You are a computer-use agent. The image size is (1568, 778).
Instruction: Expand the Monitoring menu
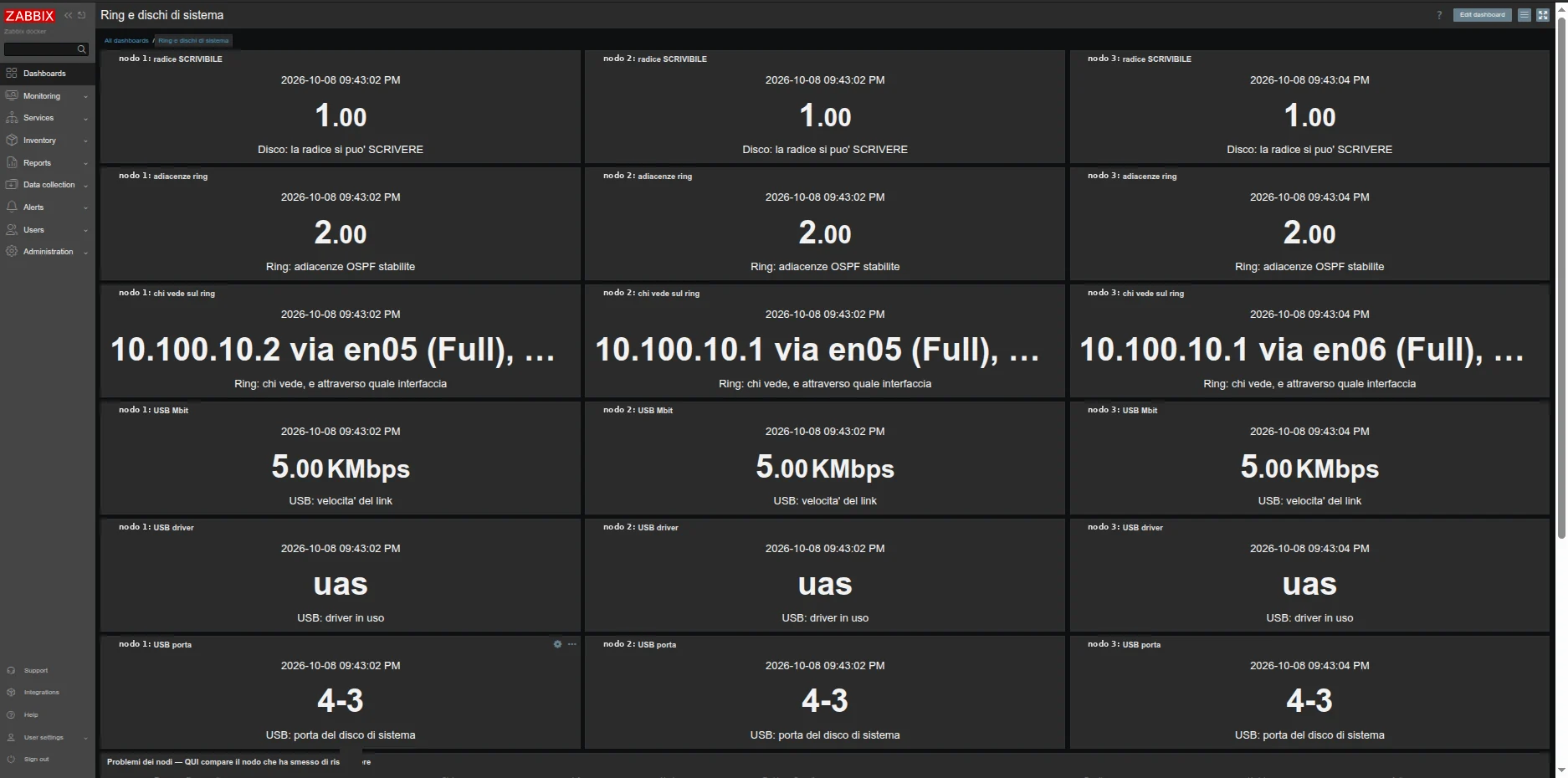48,96
